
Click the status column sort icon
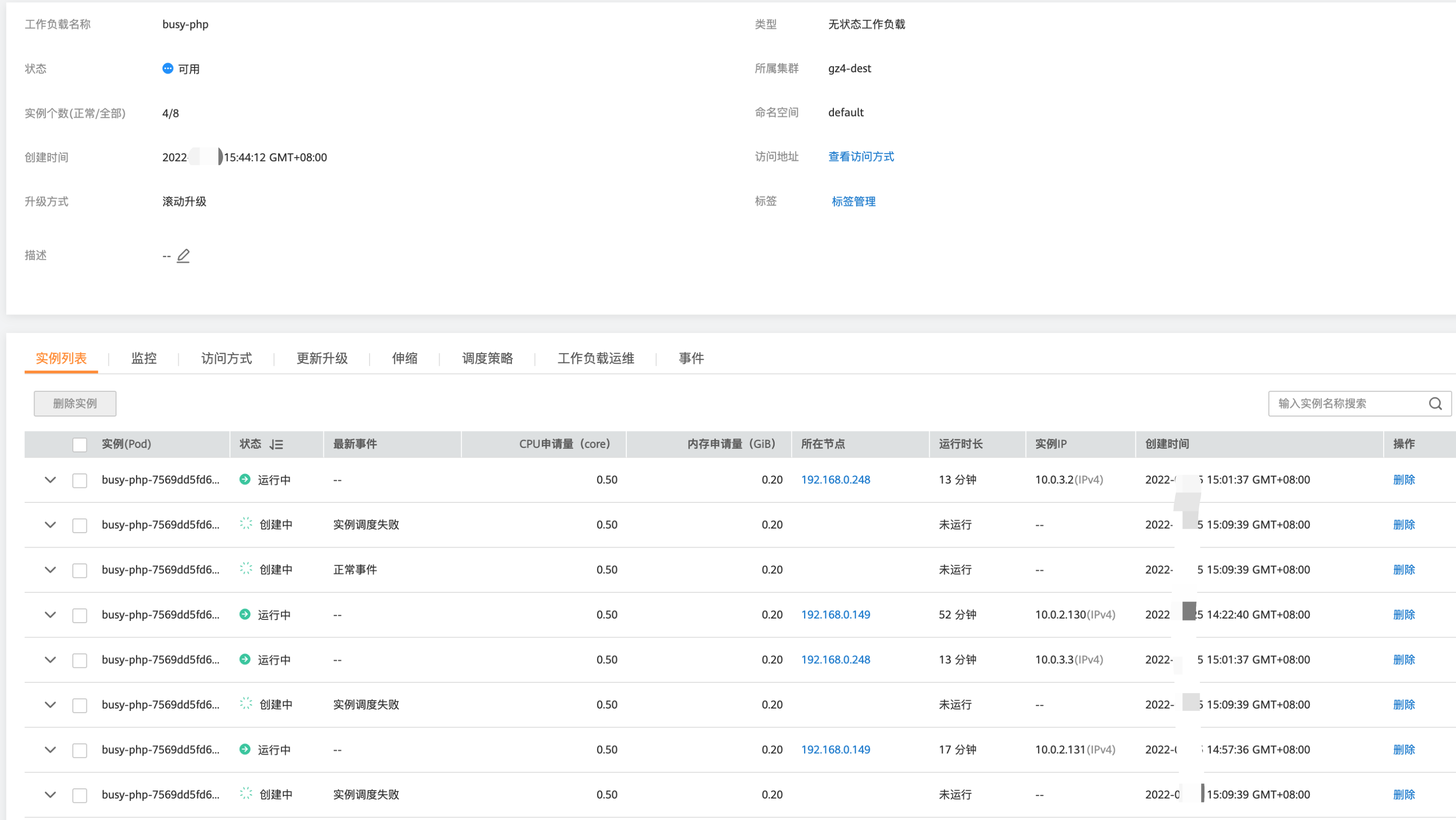[x=276, y=444]
